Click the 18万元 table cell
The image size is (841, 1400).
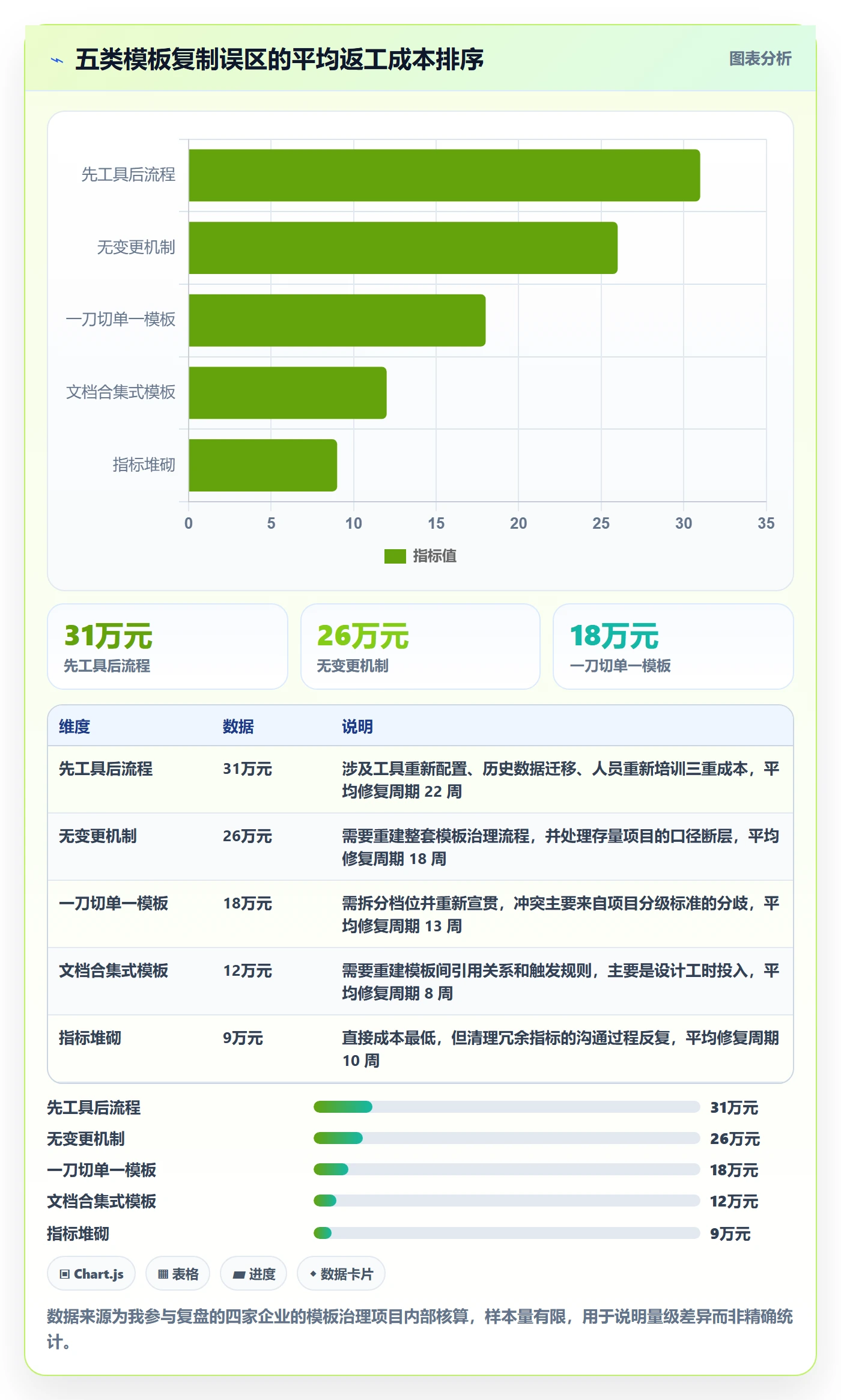(x=247, y=903)
